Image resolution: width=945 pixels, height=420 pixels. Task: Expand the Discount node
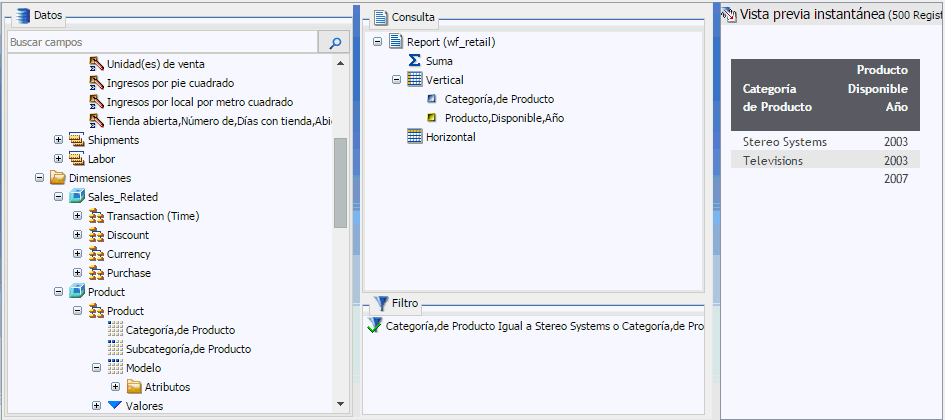pyautogui.click(x=77, y=235)
